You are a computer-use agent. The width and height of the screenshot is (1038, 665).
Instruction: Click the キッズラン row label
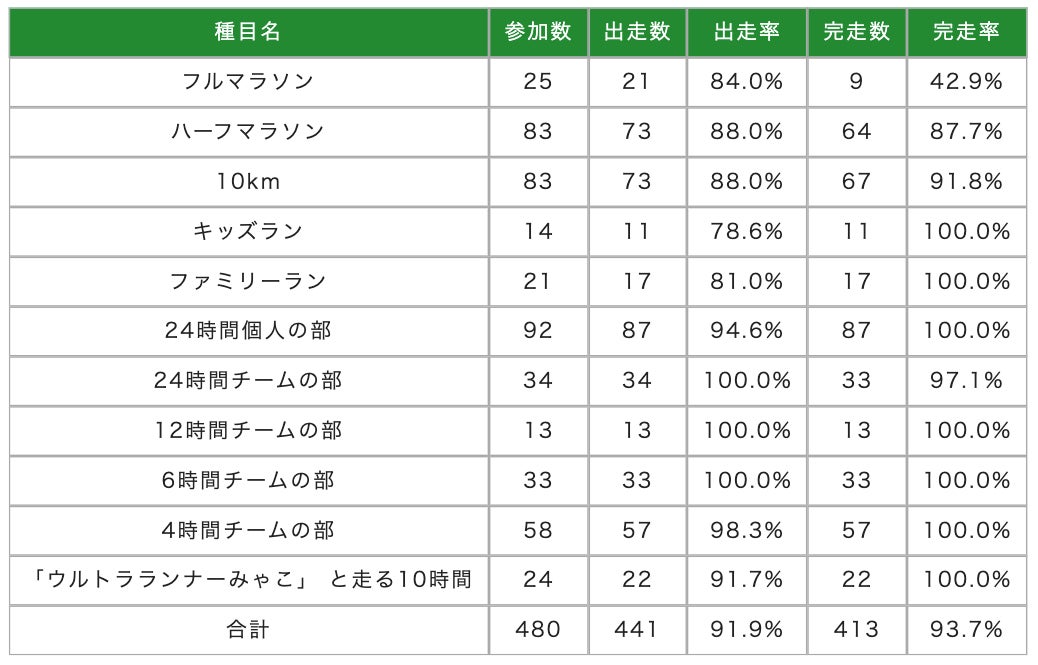[x=248, y=231]
